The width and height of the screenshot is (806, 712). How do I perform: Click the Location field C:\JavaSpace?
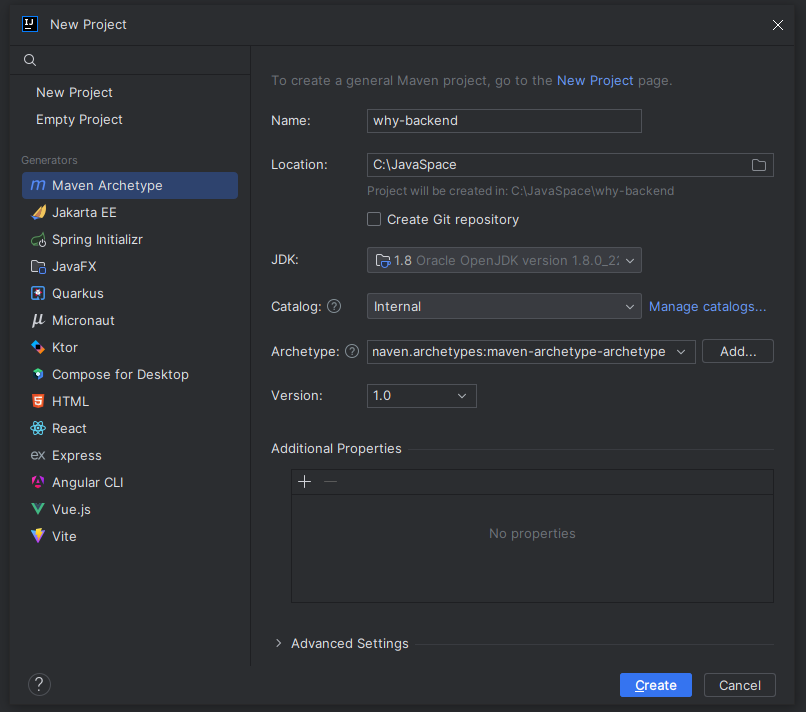[570, 165]
